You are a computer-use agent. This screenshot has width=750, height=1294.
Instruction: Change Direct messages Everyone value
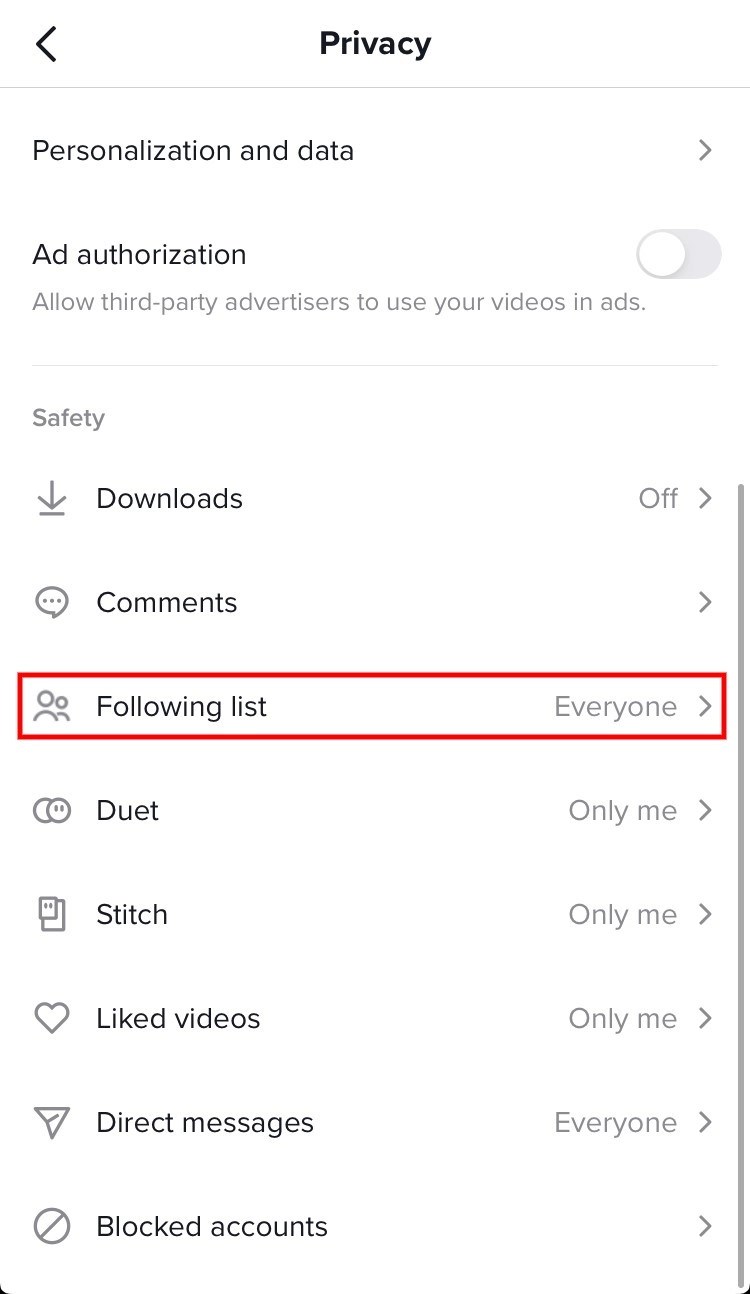click(x=615, y=1123)
